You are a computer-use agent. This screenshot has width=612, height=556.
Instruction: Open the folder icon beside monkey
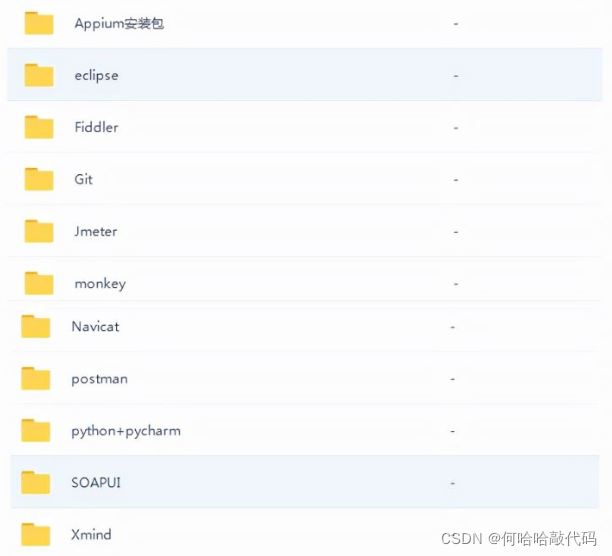[39, 283]
